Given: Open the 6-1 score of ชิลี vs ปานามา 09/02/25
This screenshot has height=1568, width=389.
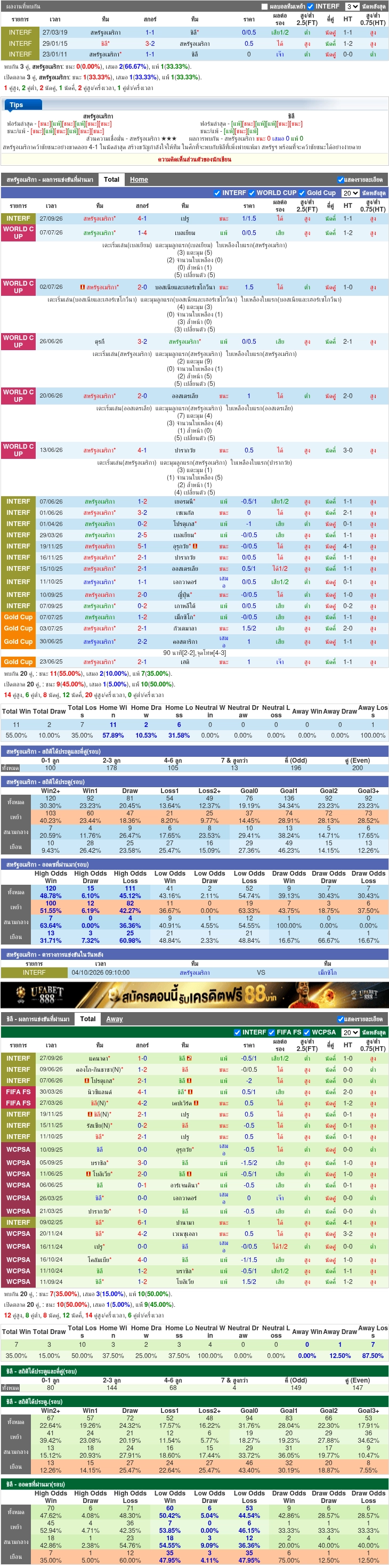Looking at the screenshot, I should tap(142, 1222).
